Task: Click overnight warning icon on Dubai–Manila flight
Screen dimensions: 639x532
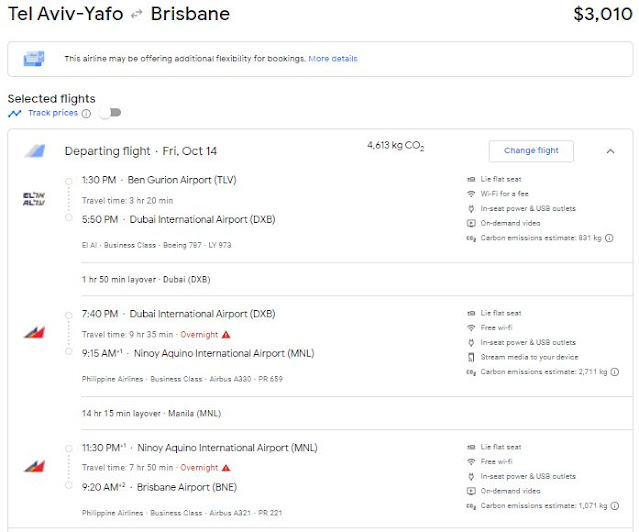Action: (x=226, y=334)
